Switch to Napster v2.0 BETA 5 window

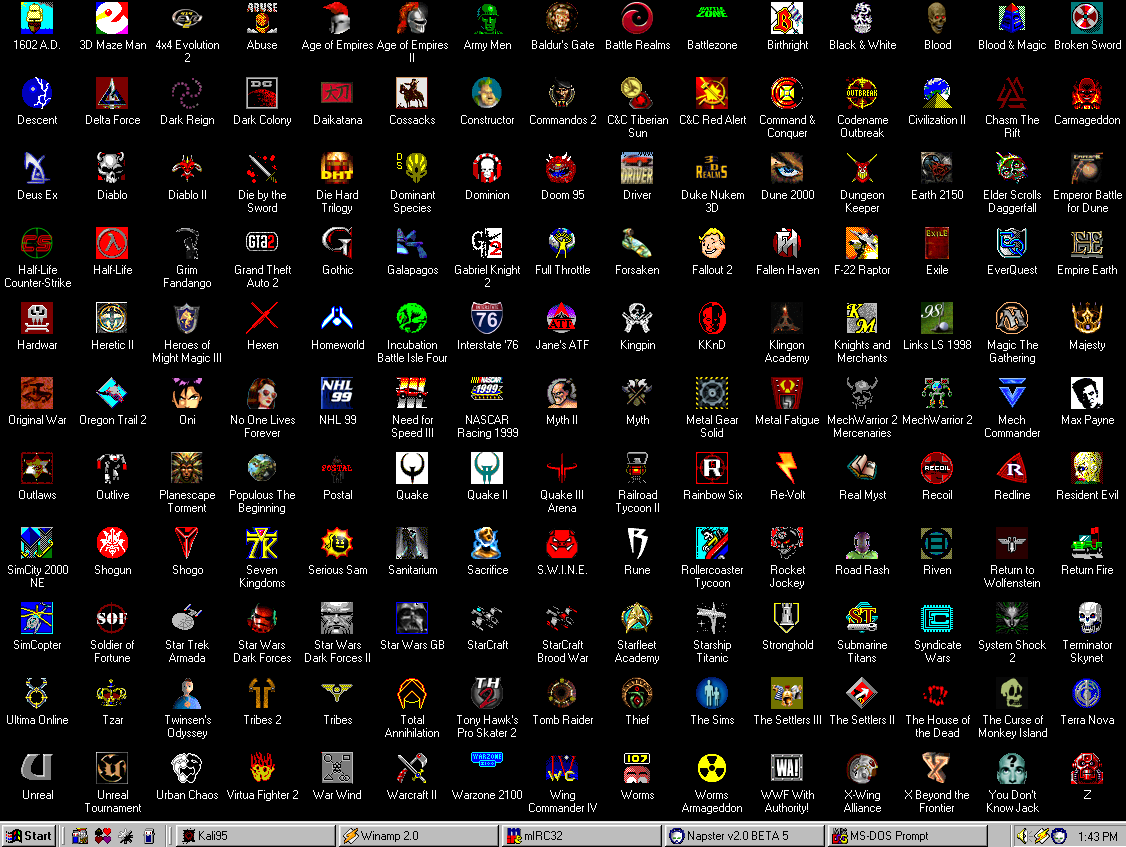coord(745,836)
